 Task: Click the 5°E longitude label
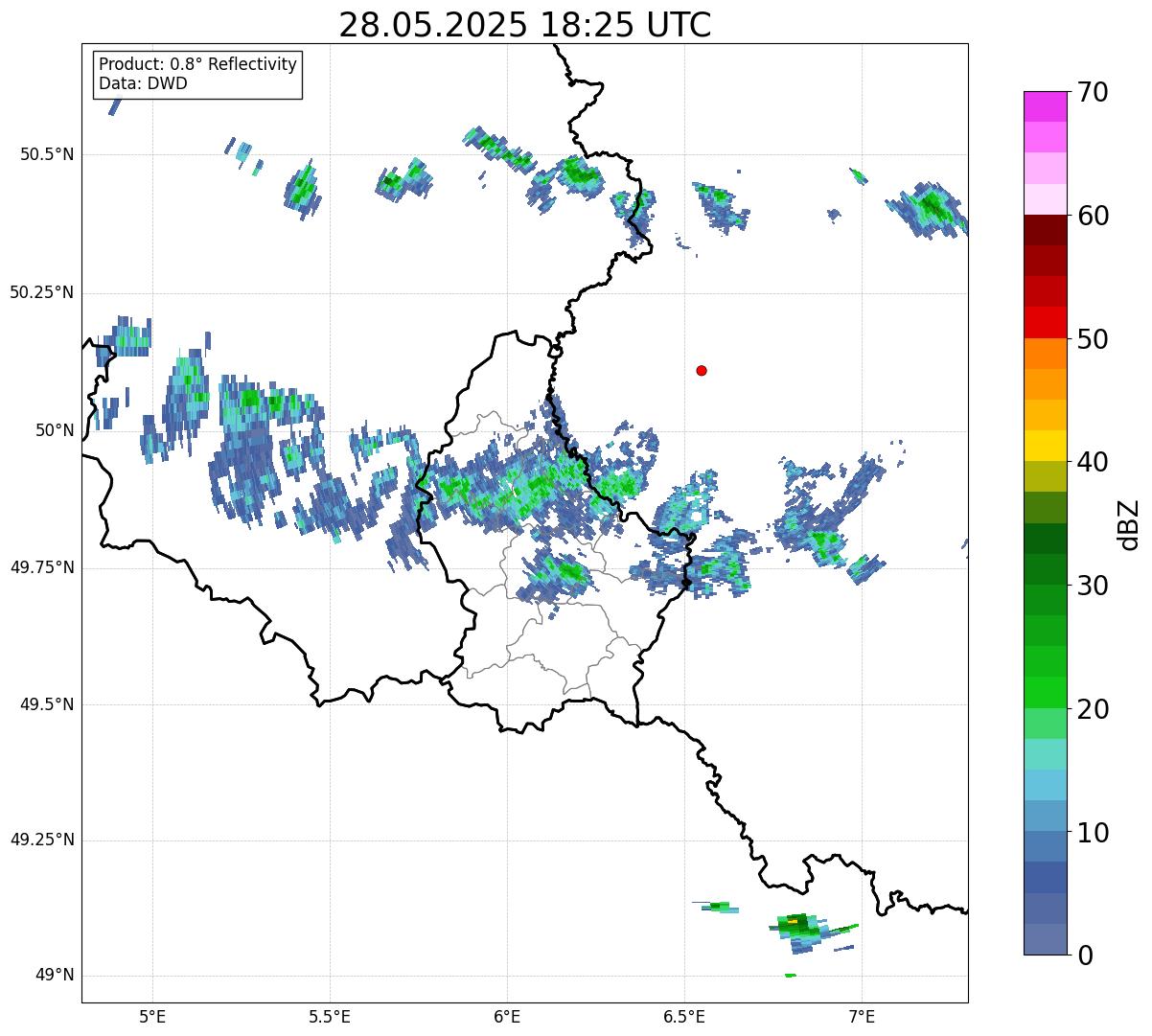coord(152,1016)
